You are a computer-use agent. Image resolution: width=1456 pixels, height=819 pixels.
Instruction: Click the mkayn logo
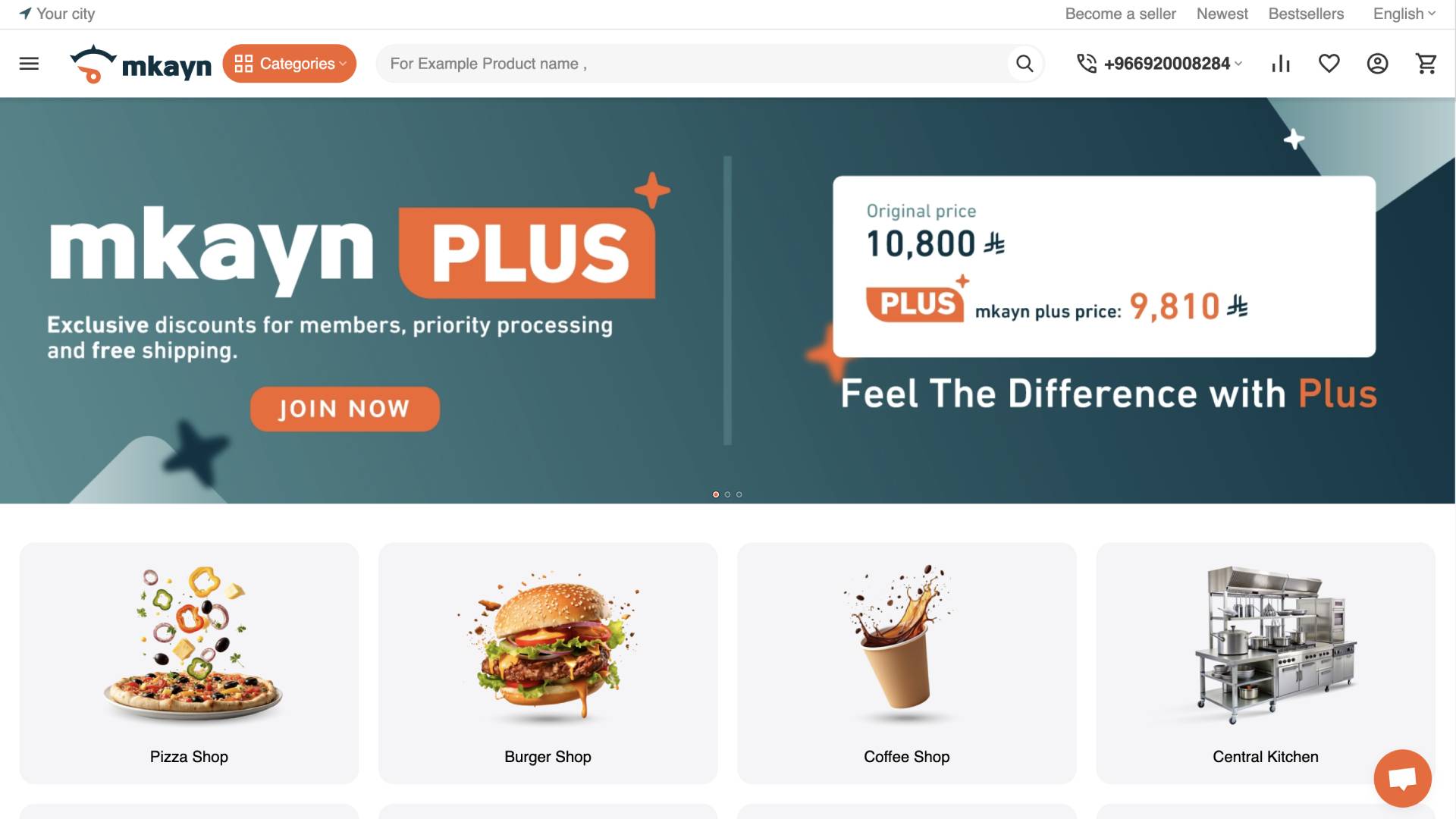click(140, 64)
